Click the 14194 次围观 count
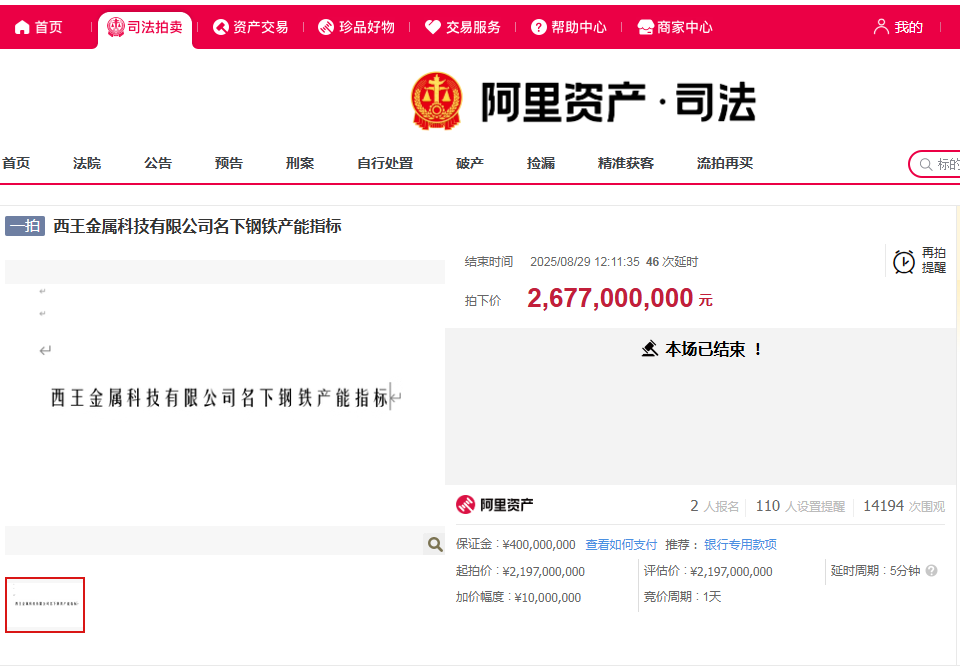 904,506
